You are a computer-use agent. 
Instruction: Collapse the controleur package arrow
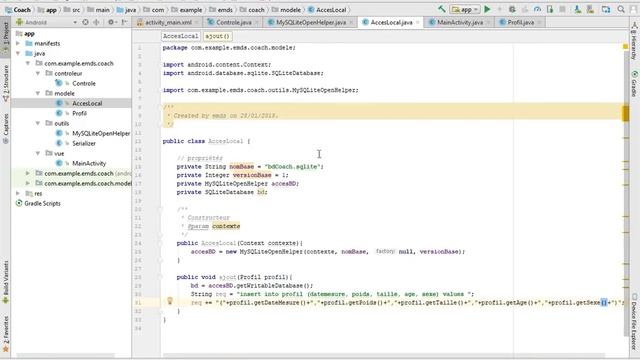pos(38,73)
